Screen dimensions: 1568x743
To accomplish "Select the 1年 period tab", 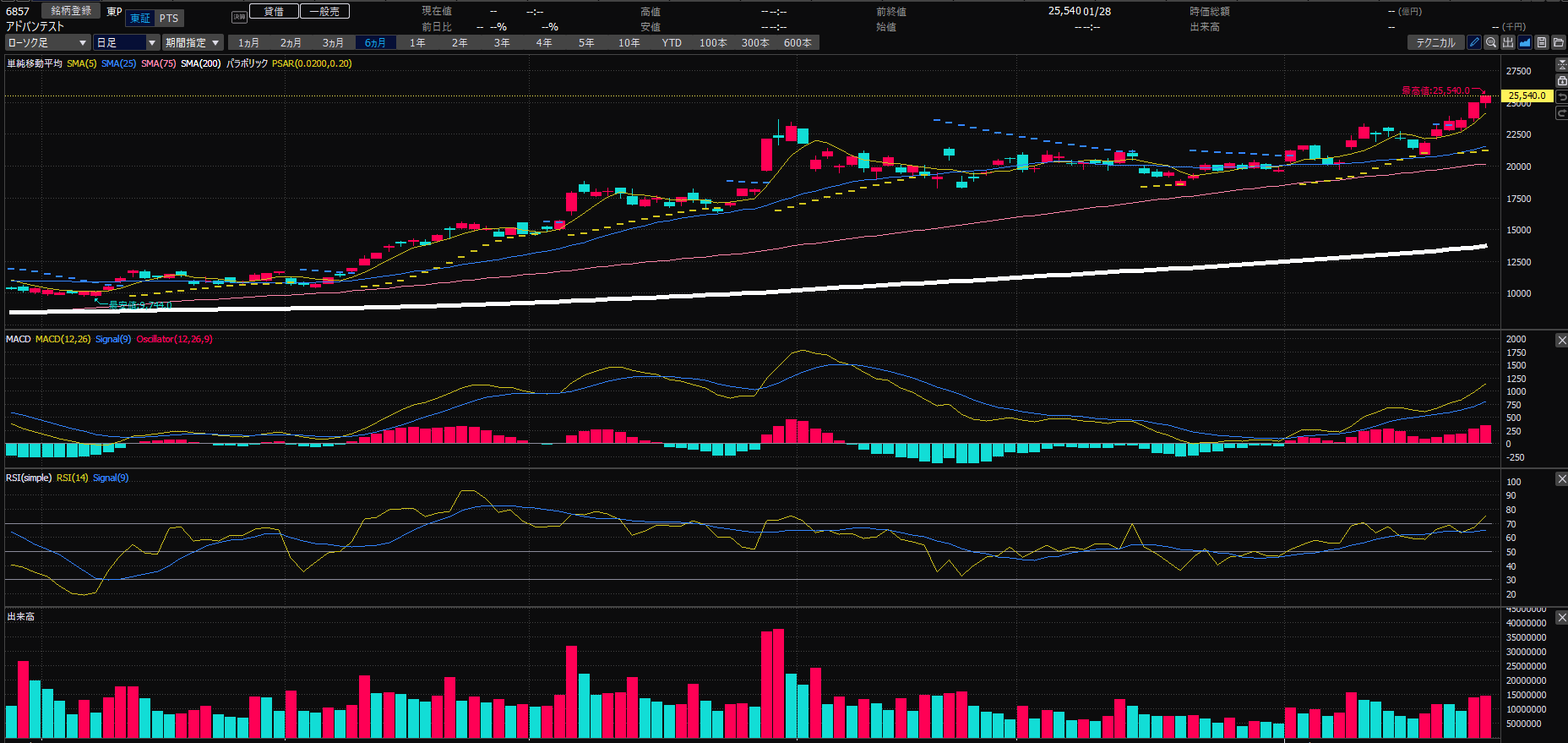I will coord(417,42).
